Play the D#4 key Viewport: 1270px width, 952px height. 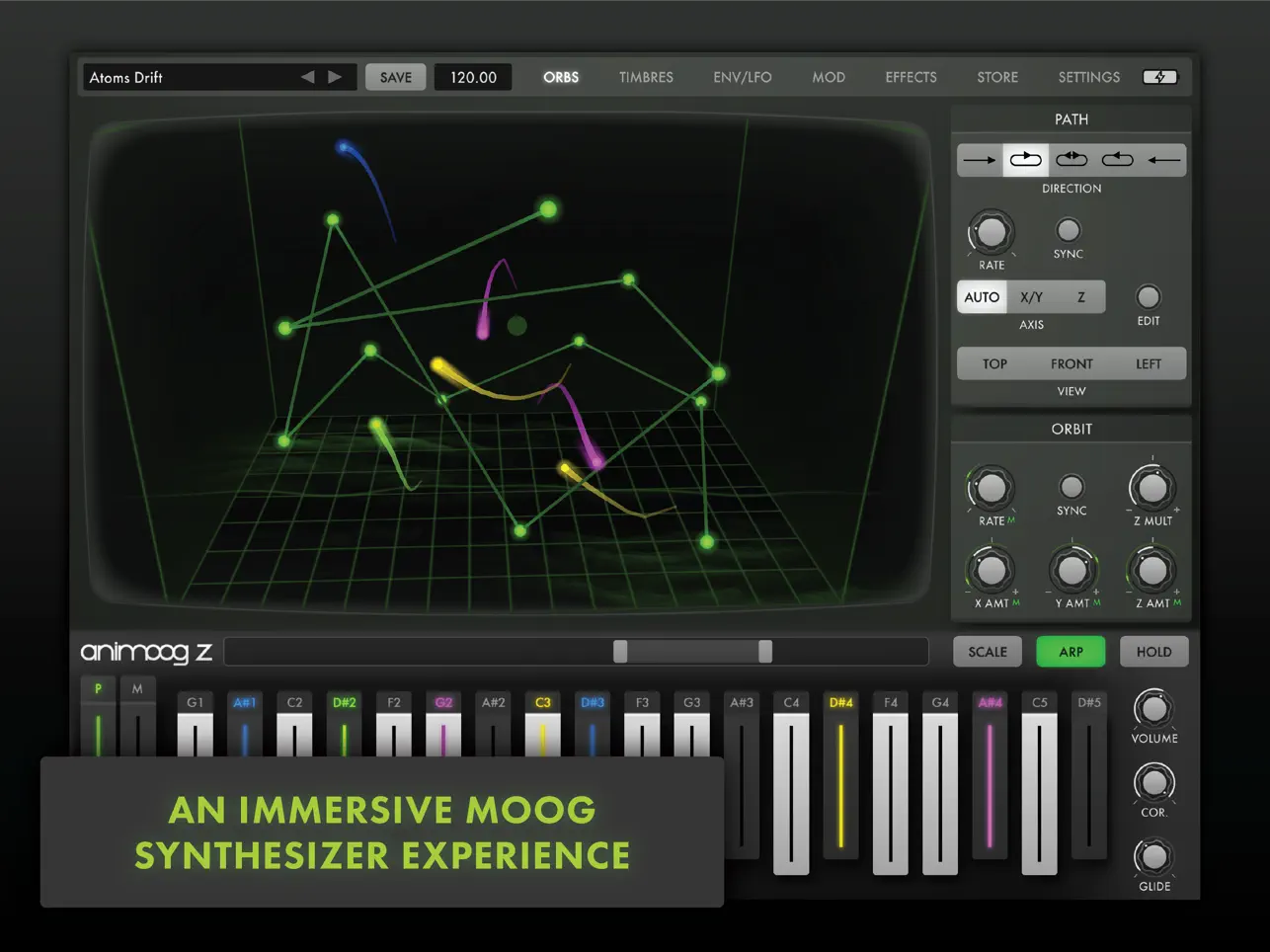point(840,775)
